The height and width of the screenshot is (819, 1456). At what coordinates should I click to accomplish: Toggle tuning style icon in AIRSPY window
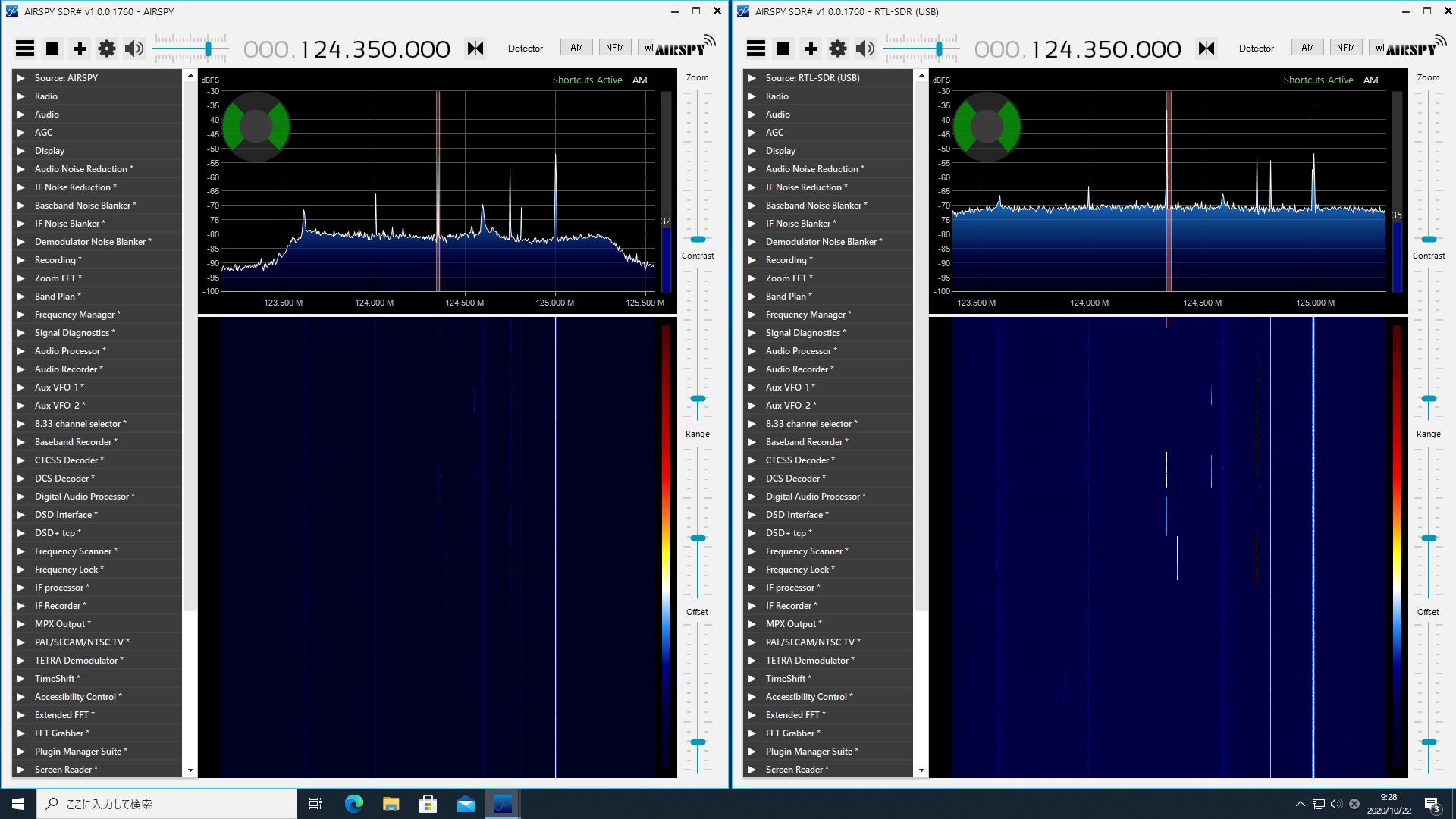tap(475, 49)
